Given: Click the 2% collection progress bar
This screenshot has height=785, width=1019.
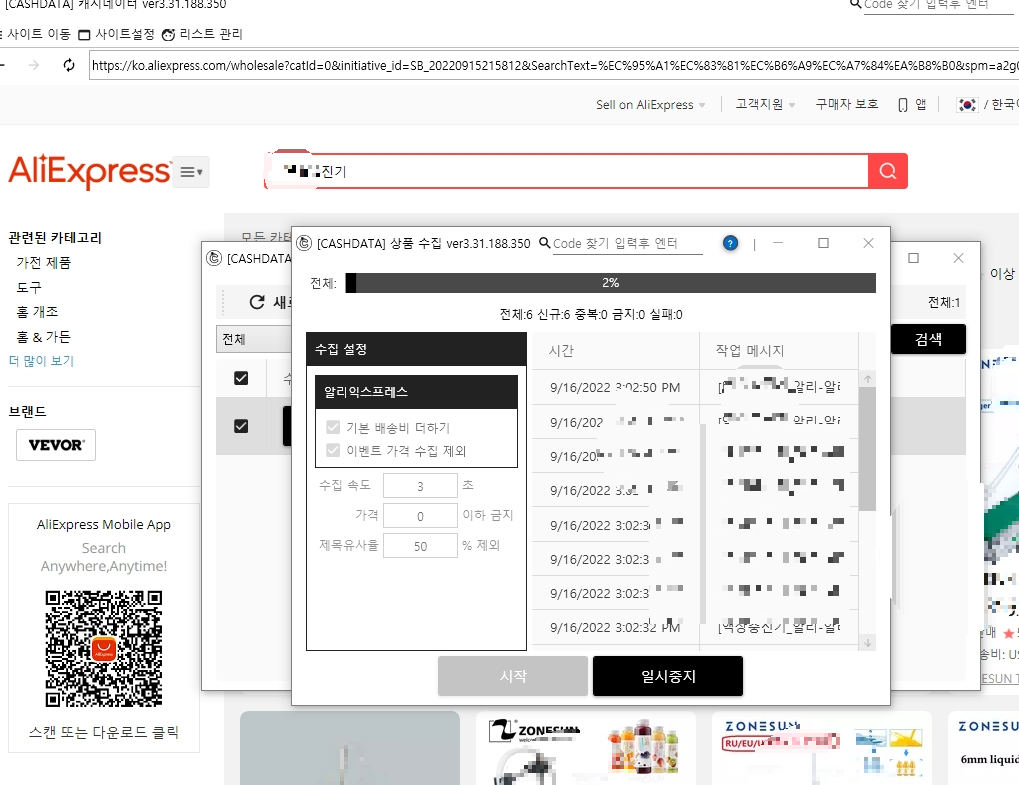Looking at the screenshot, I should 610,283.
